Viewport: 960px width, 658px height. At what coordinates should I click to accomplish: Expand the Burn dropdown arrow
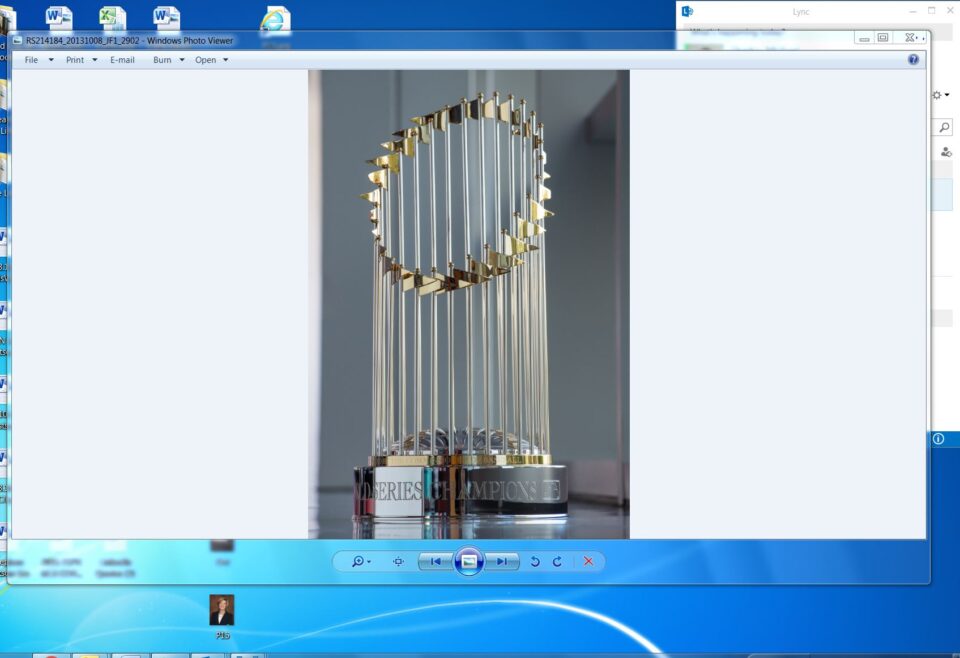coord(182,60)
